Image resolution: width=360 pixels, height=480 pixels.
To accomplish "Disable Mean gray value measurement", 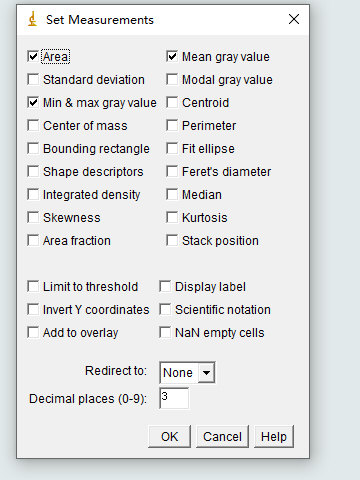I will pos(172,56).
